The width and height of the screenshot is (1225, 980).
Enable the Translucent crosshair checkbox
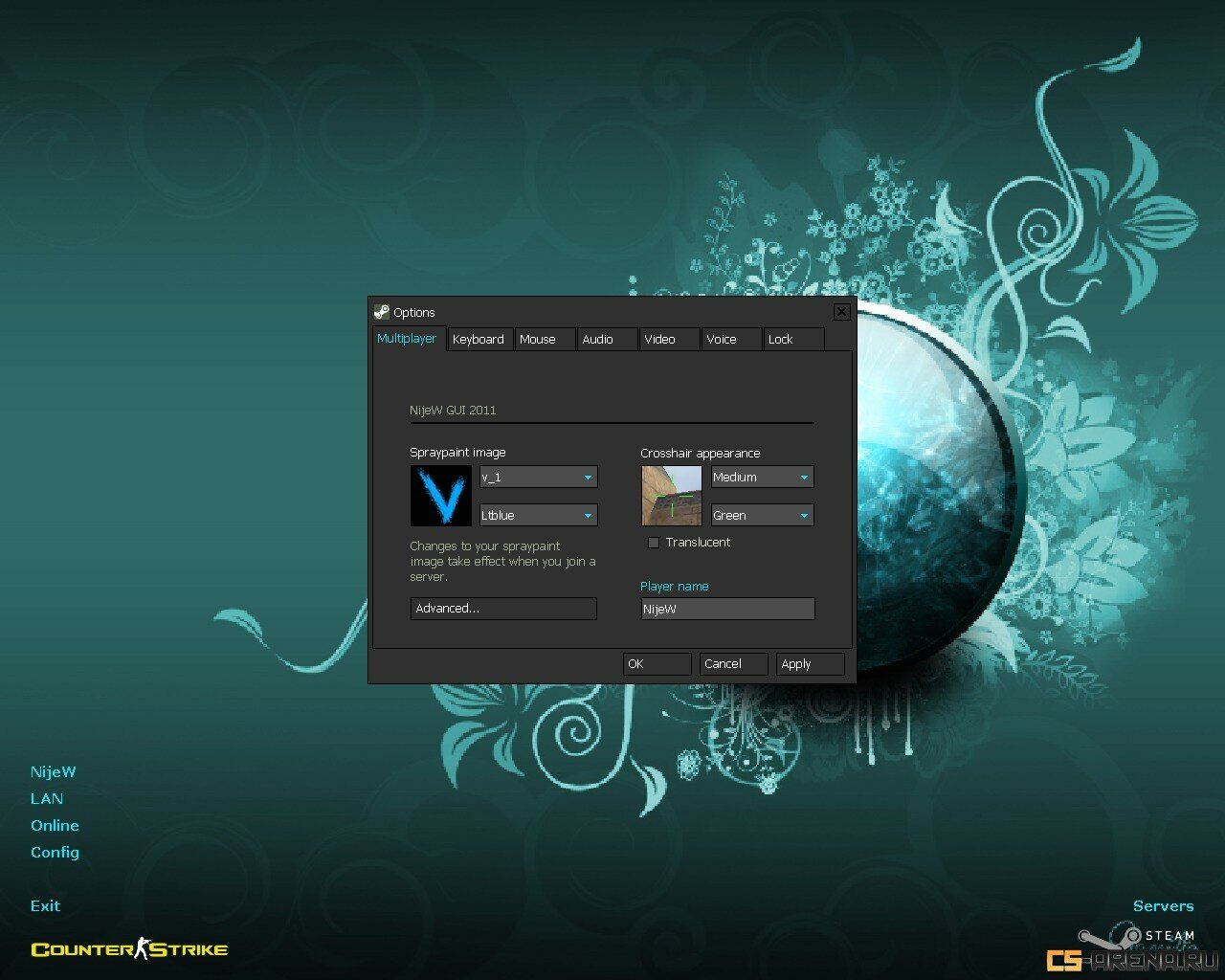[x=654, y=543]
